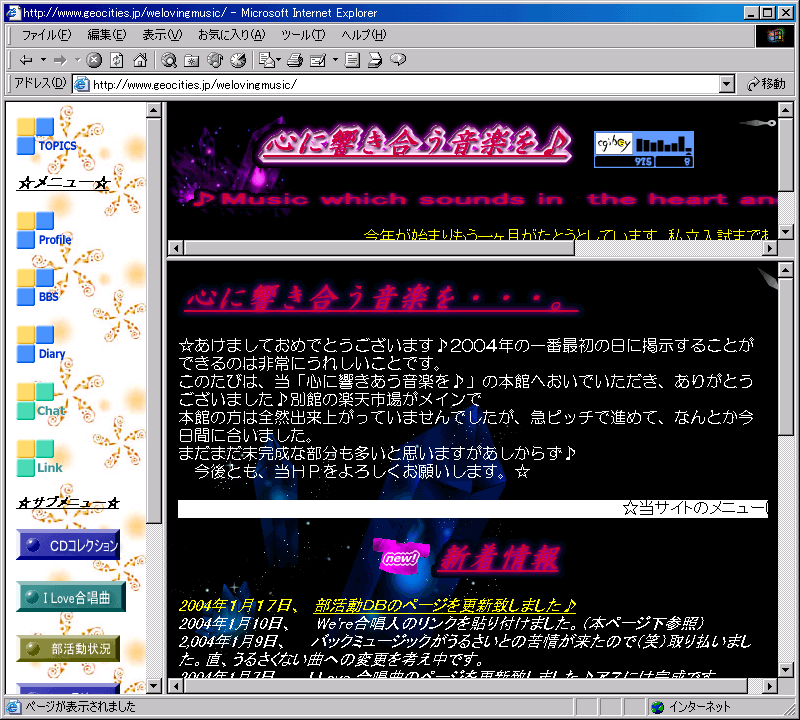Viewport: 800px width, 720px height.
Task: Open the address bar URL dropdown
Action: tap(727, 84)
